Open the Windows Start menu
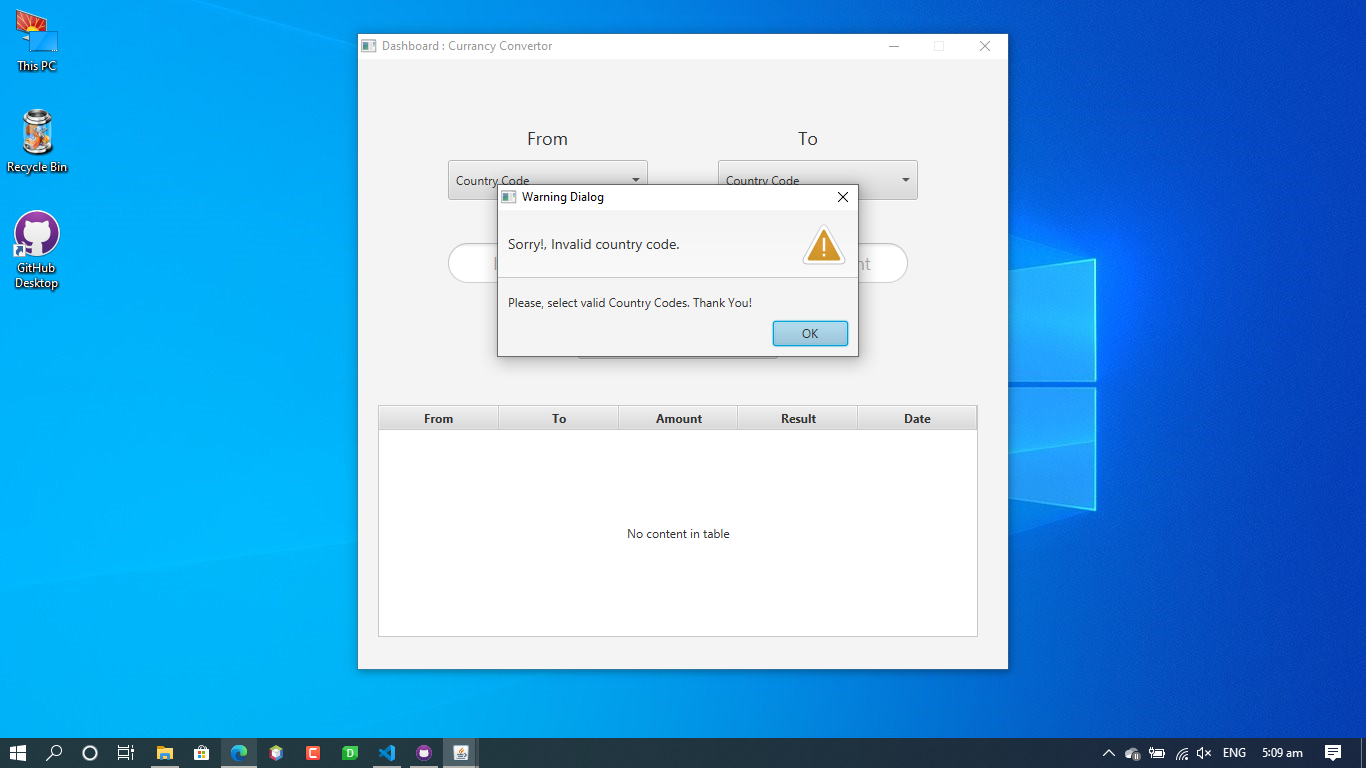Screen dimensions: 1366x768 (18, 753)
